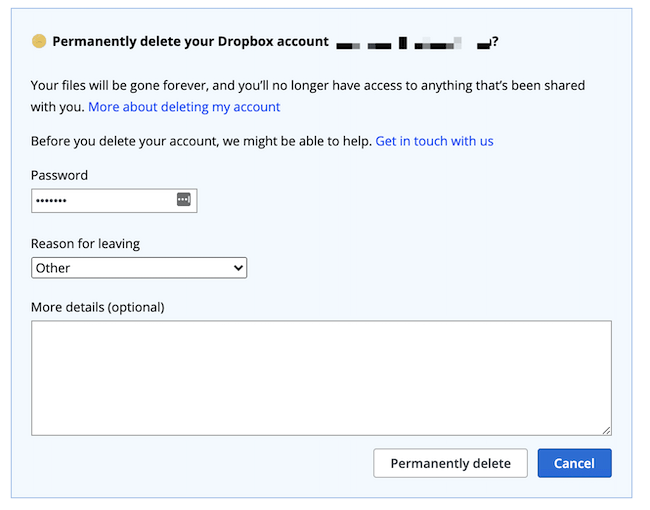The height and width of the screenshot is (510, 650).
Task: Follow the Get in touch with us link
Action: click(434, 141)
